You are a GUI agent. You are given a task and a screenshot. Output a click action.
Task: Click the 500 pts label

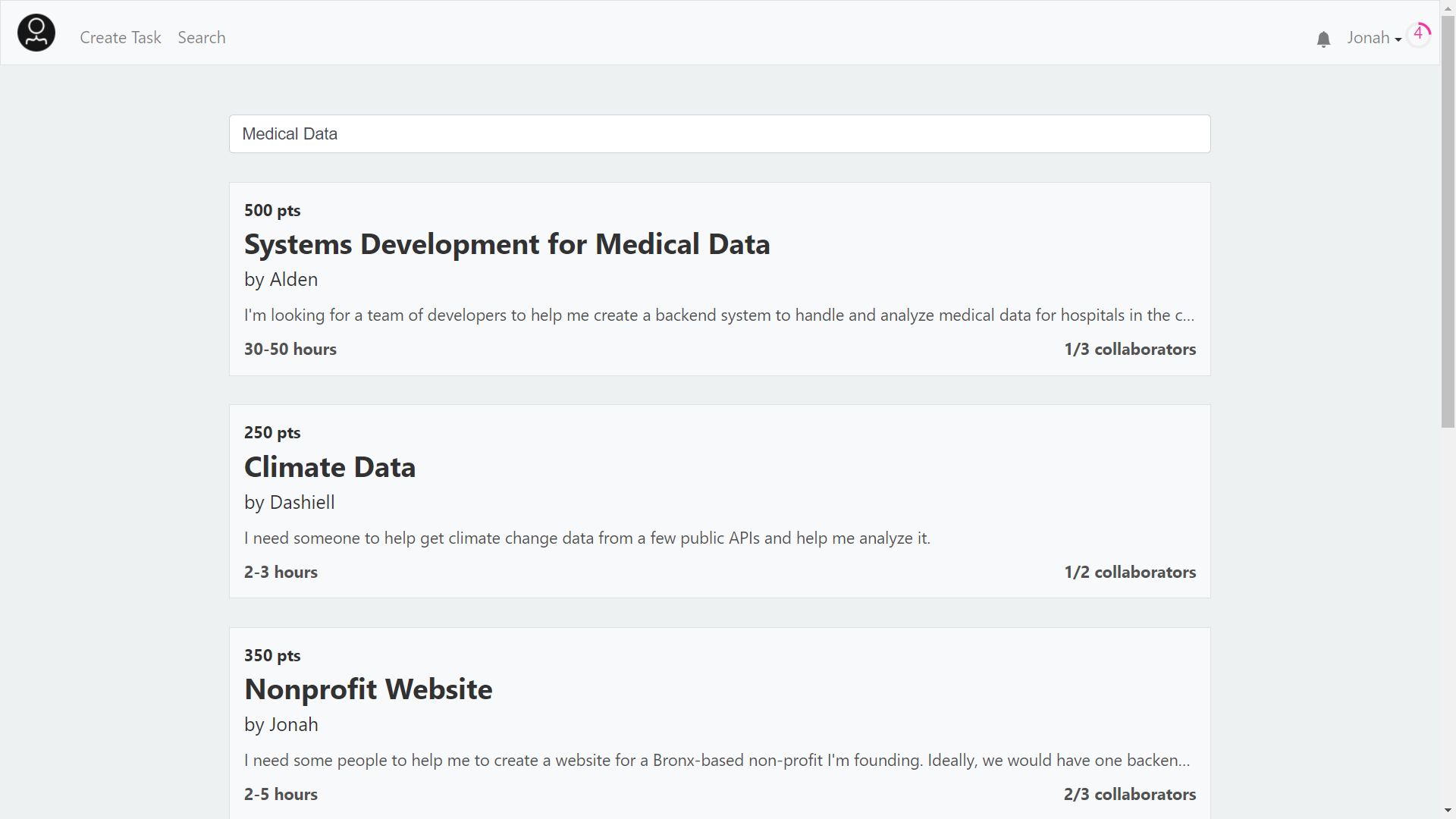coord(272,211)
